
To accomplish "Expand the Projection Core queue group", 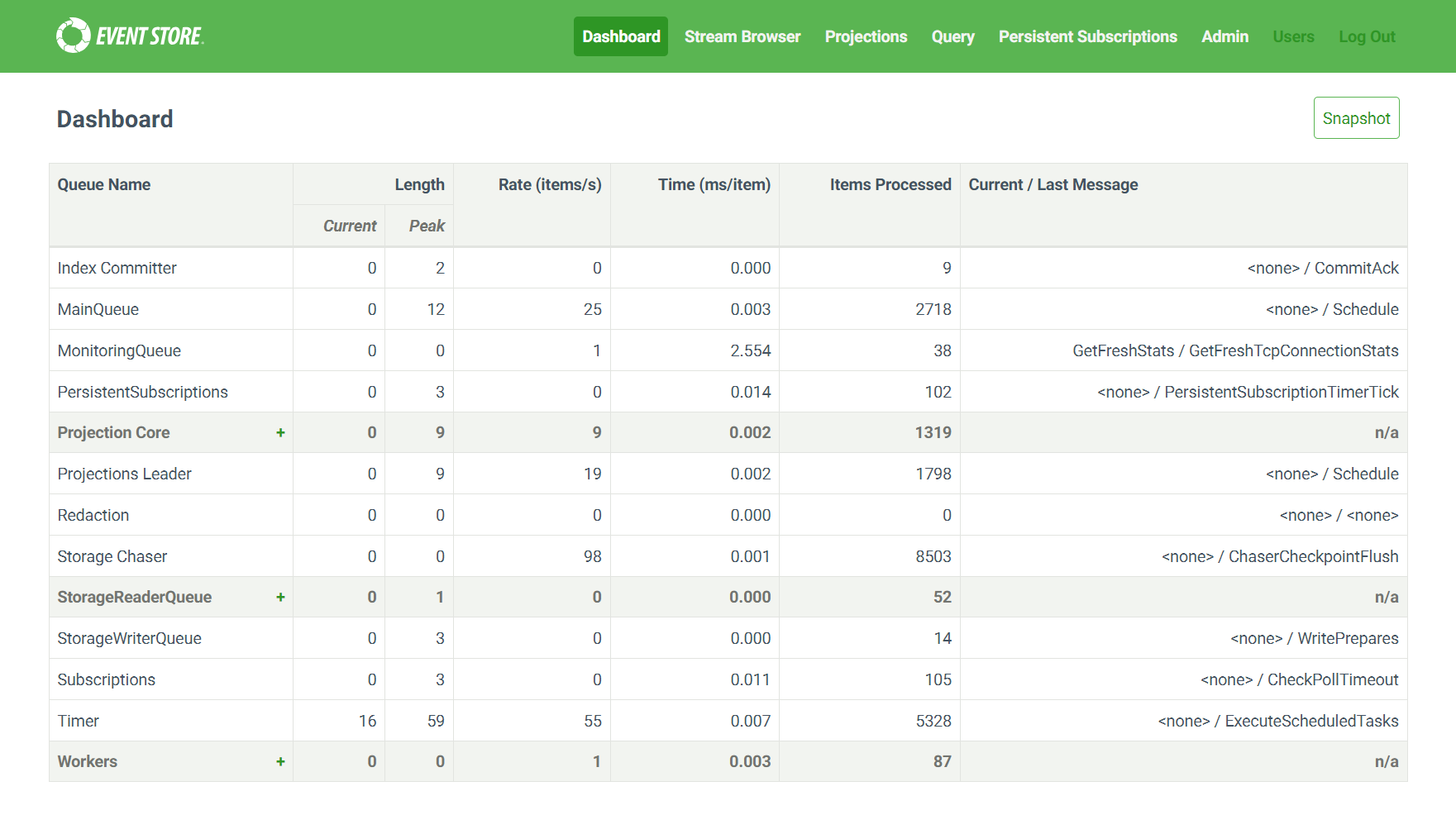I will 281,432.
